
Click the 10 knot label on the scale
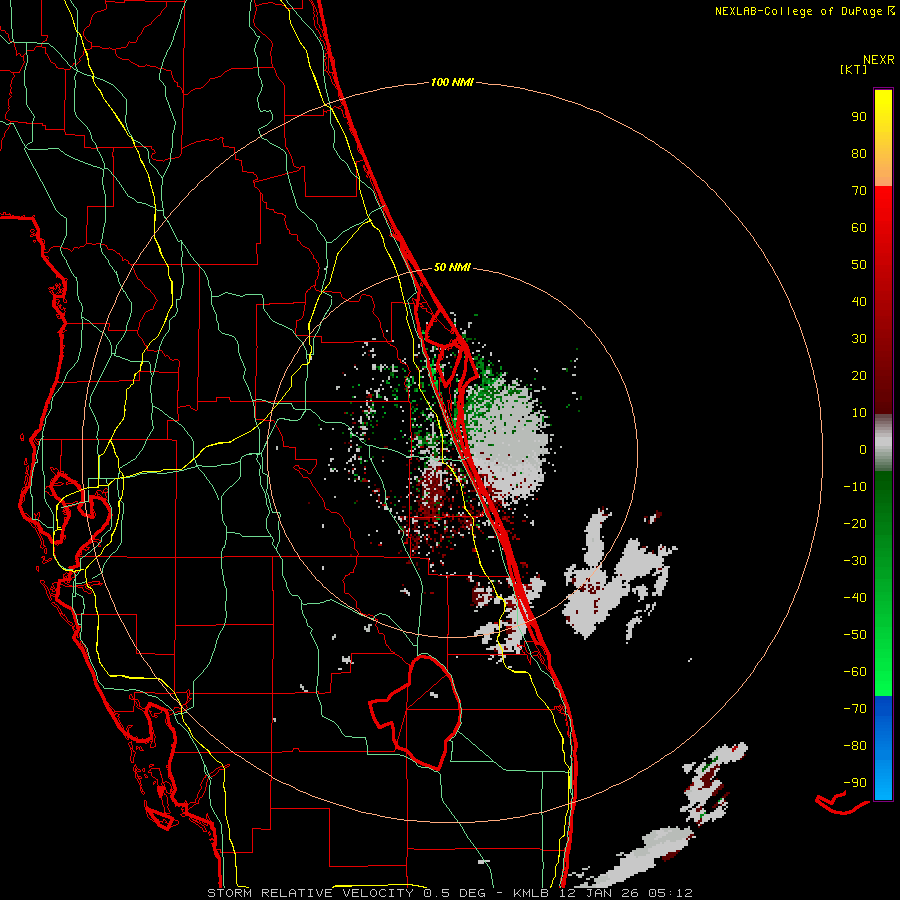[859, 413]
